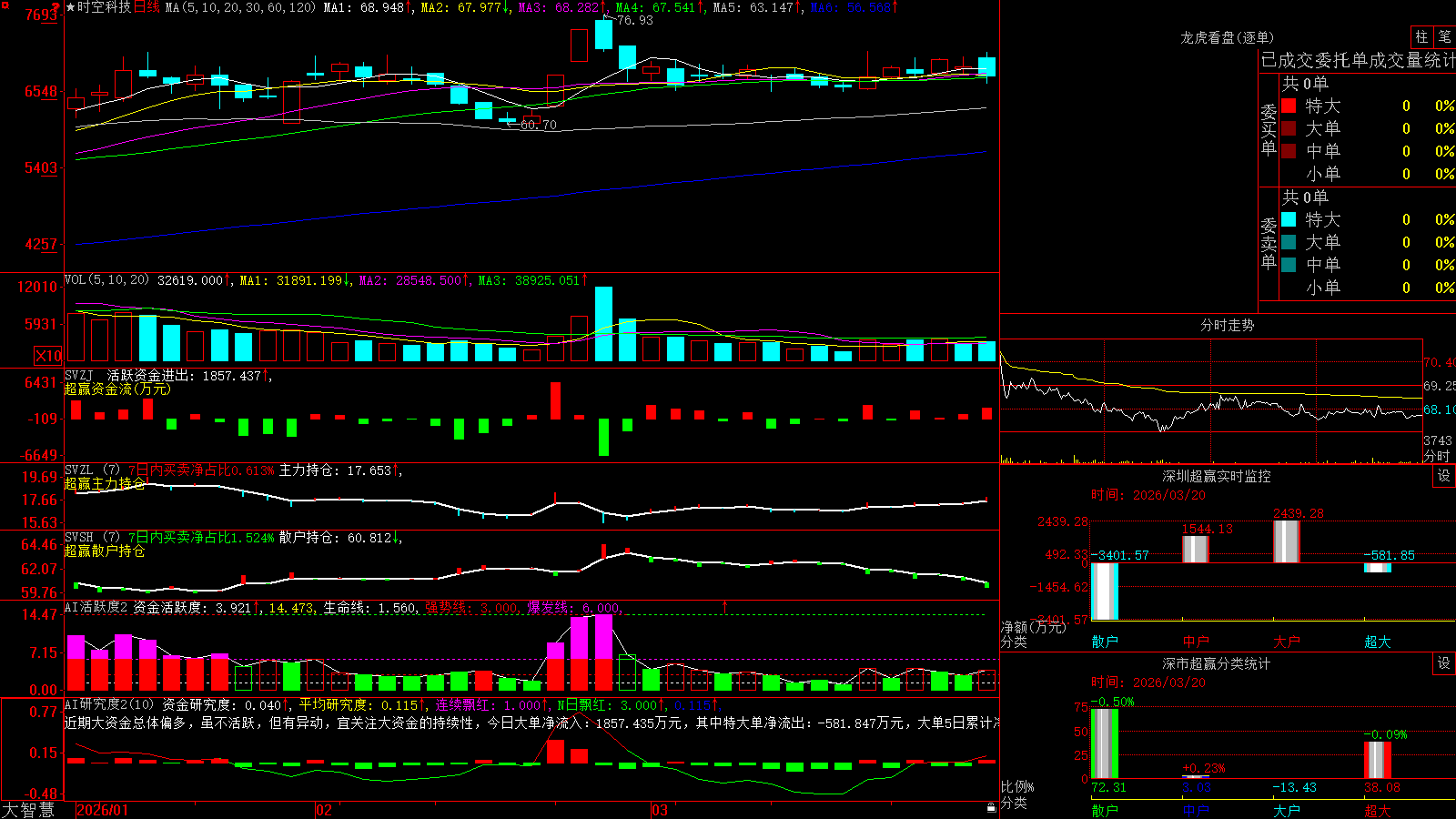The image size is (1456, 819).
Task: Select the SVSH (7) indicator label
Action: tap(92, 537)
